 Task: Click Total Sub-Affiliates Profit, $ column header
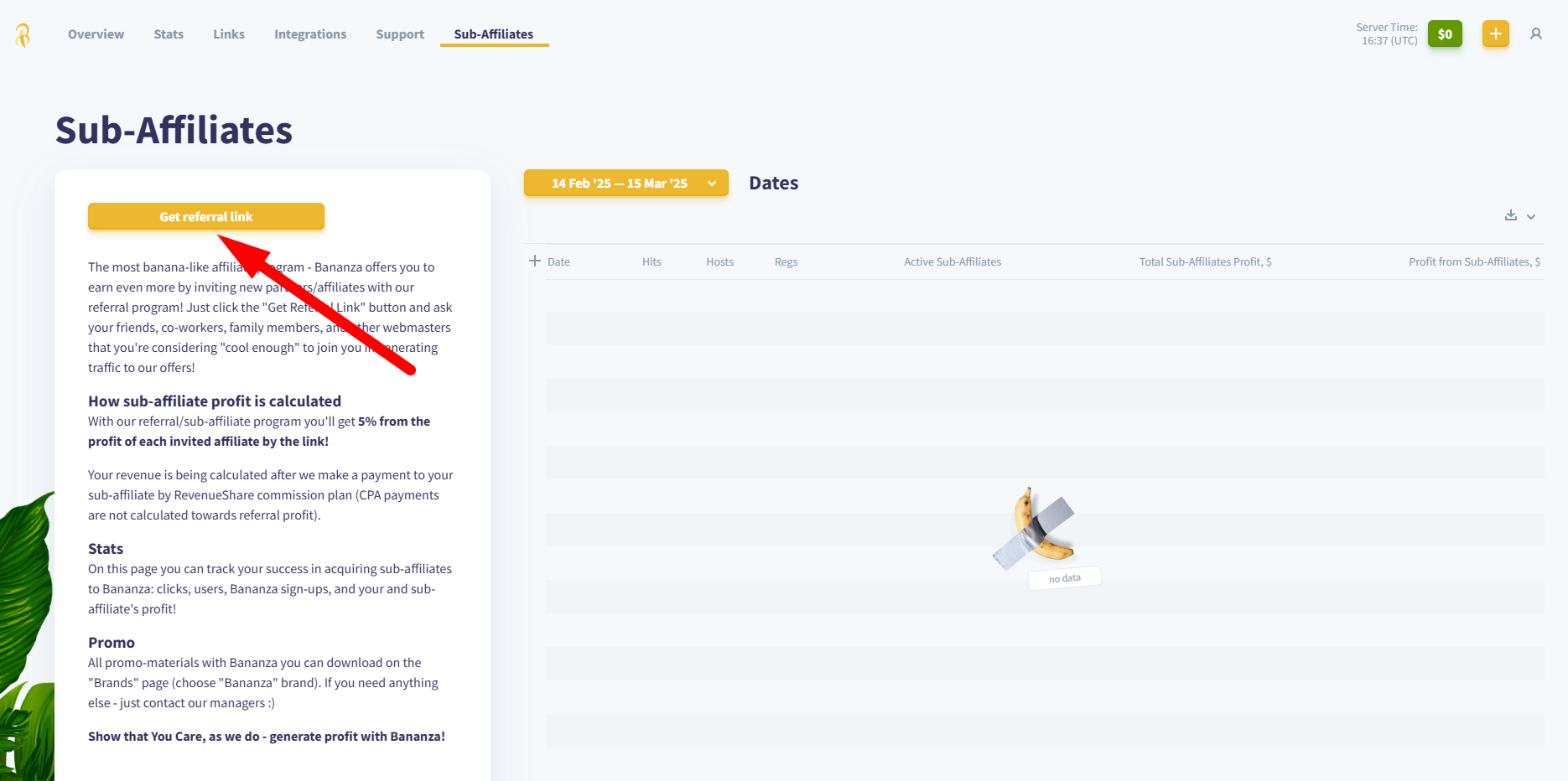point(1205,261)
